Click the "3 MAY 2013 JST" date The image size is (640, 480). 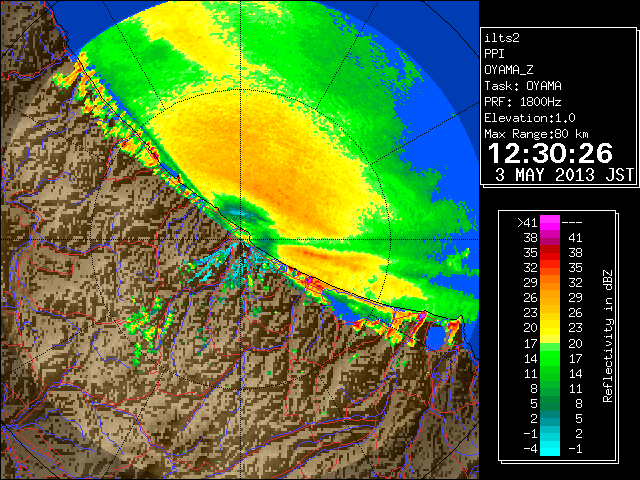[564, 175]
